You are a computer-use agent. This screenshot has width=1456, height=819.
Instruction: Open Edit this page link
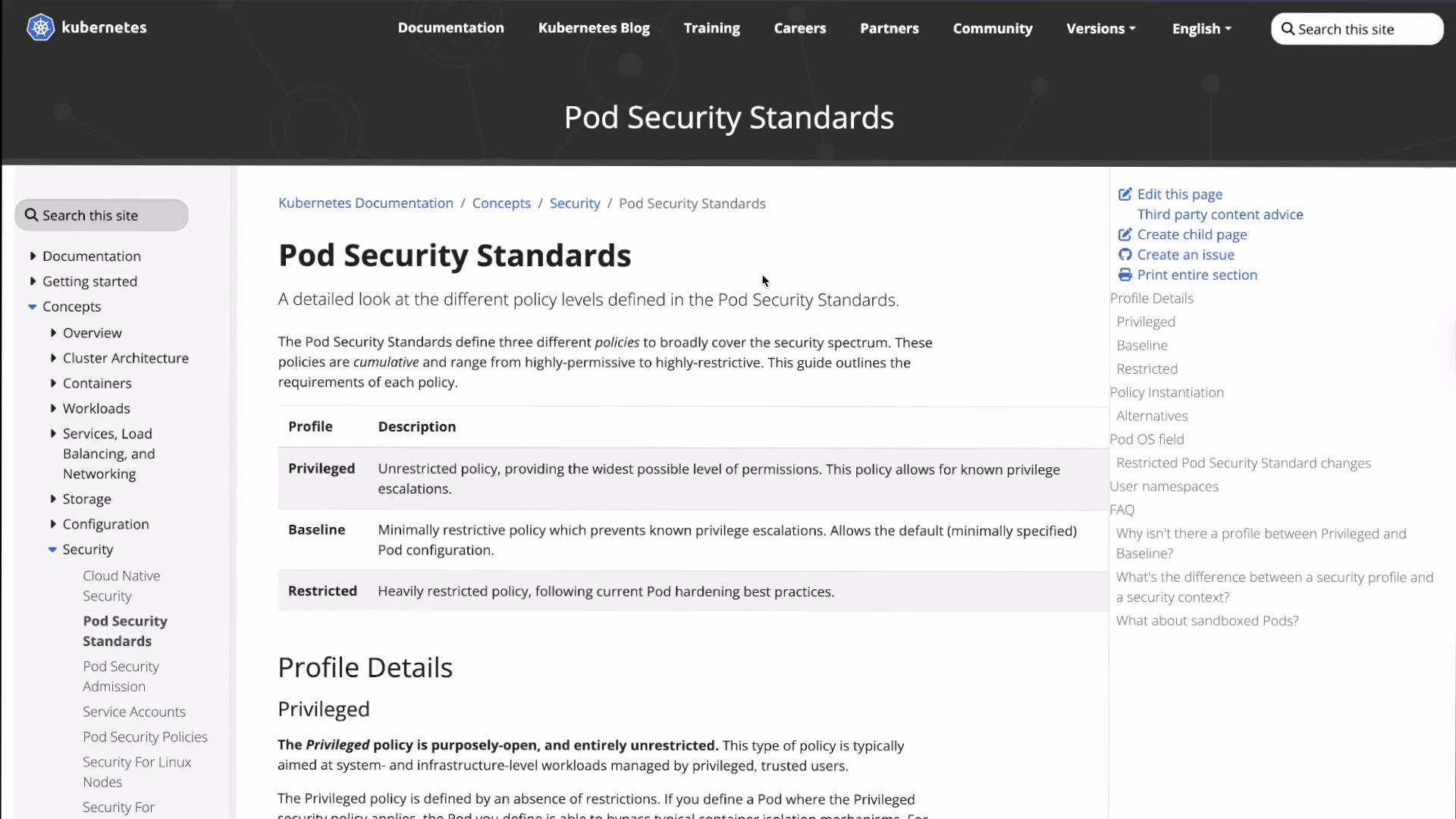pos(1179,194)
